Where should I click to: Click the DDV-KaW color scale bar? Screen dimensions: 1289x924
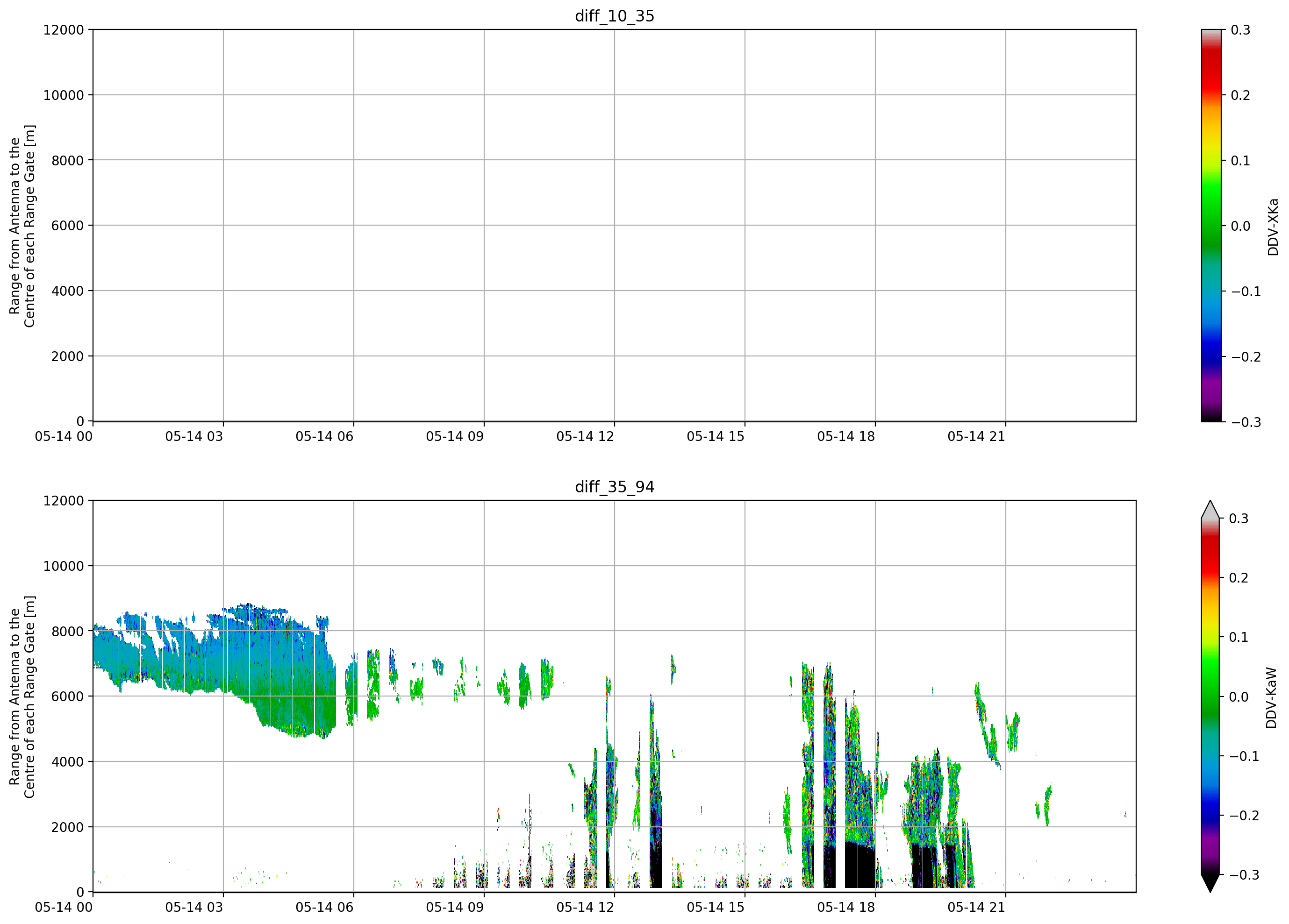1210,696
